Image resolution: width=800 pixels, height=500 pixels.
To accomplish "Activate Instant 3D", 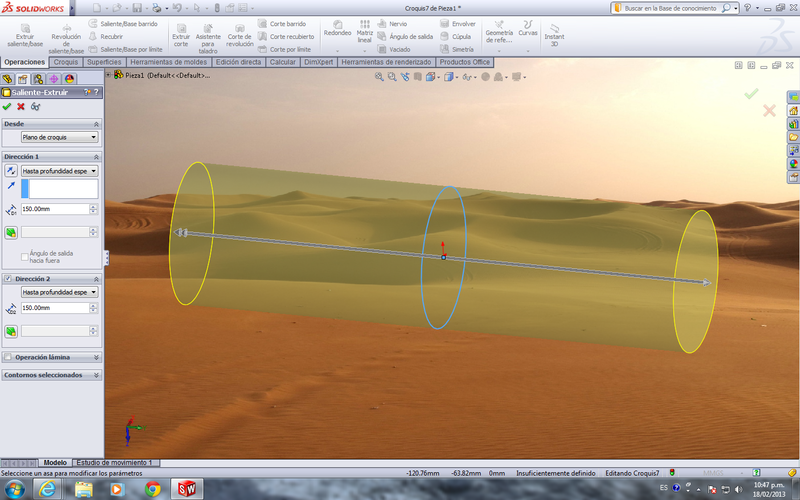I will coord(554,35).
